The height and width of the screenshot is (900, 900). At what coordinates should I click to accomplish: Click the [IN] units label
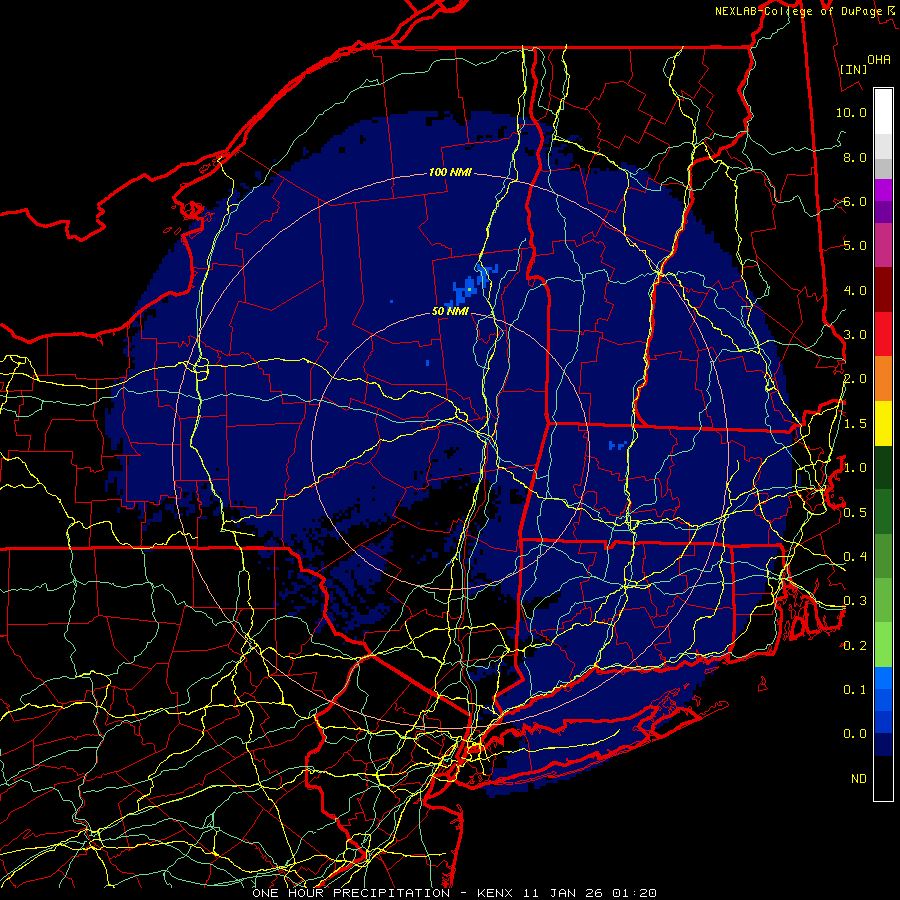pyautogui.click(x=854, y=69)
